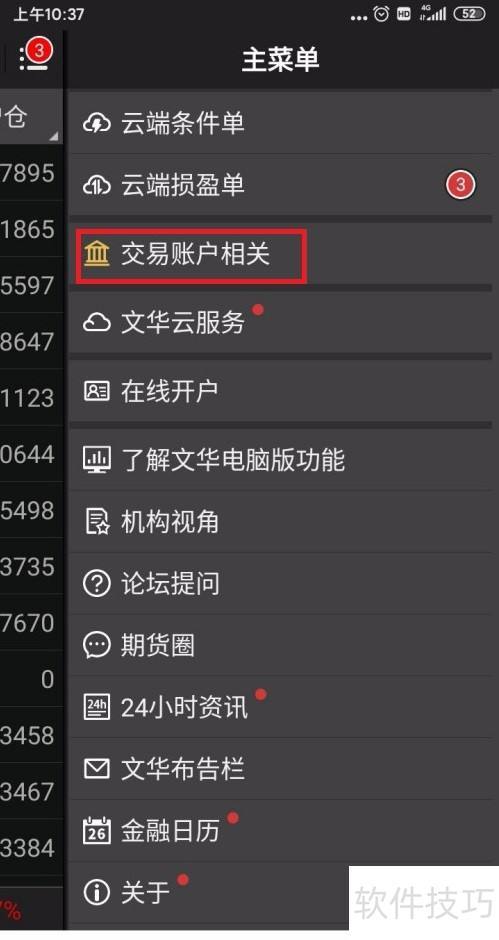Tap the cloud lightning icon for 云端条件单
The image size is (499, 940).
97,124
